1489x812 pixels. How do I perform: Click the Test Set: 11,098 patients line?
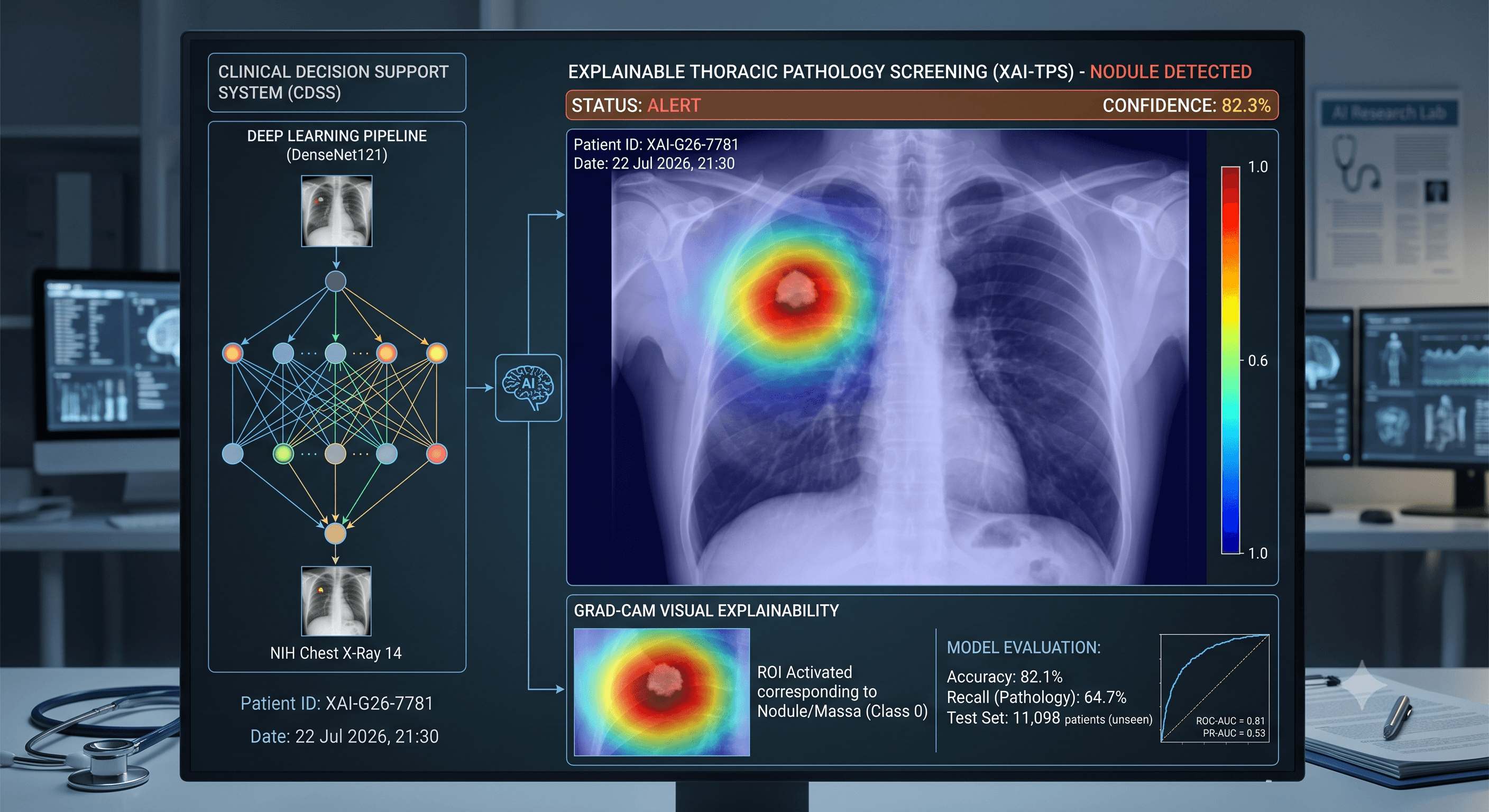point(1049,718)
